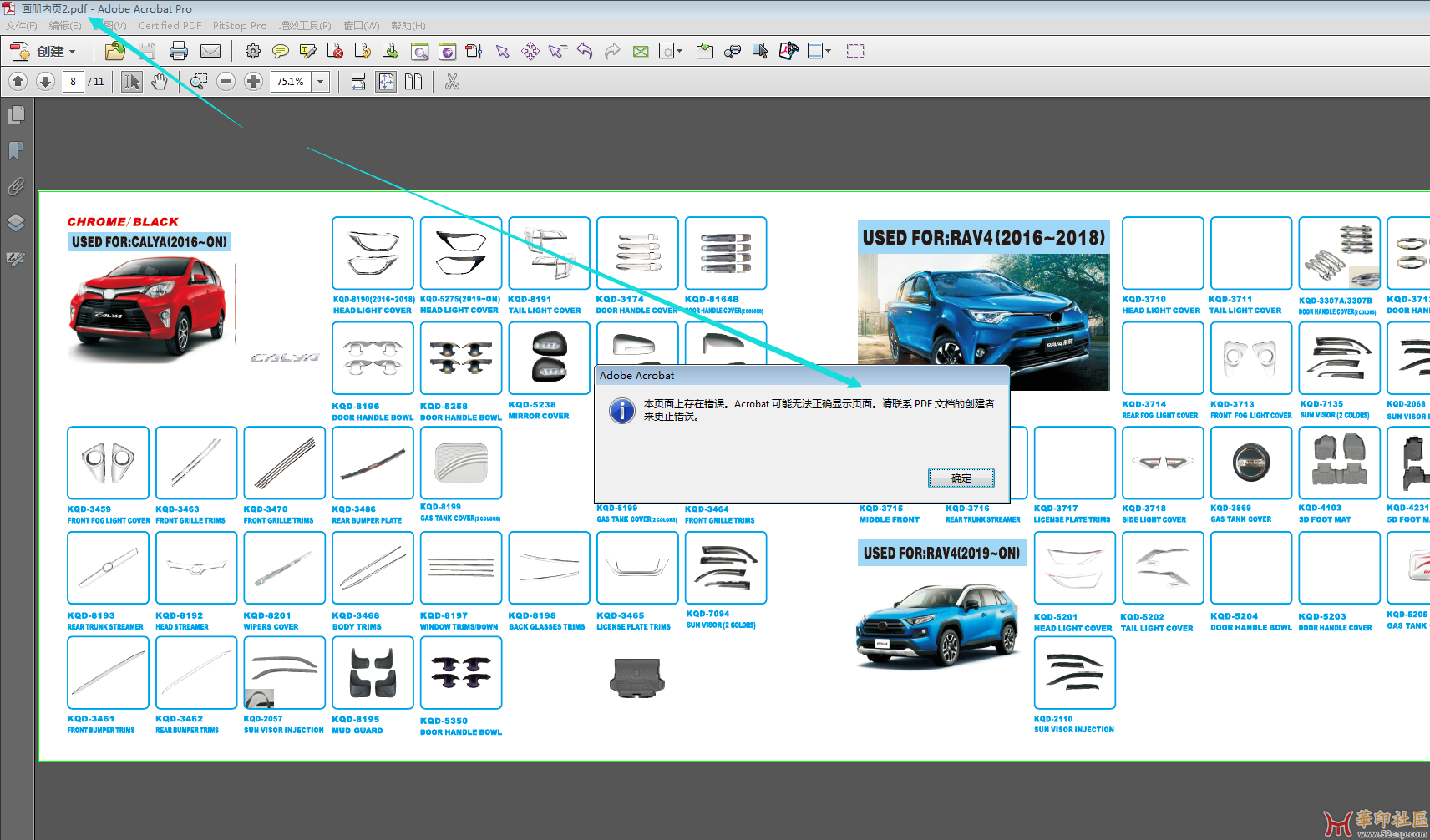This screenshot has width=1430, height=840.
Task: Open Page Thumbnails panel in sidebar
Action: pos(16,114)
